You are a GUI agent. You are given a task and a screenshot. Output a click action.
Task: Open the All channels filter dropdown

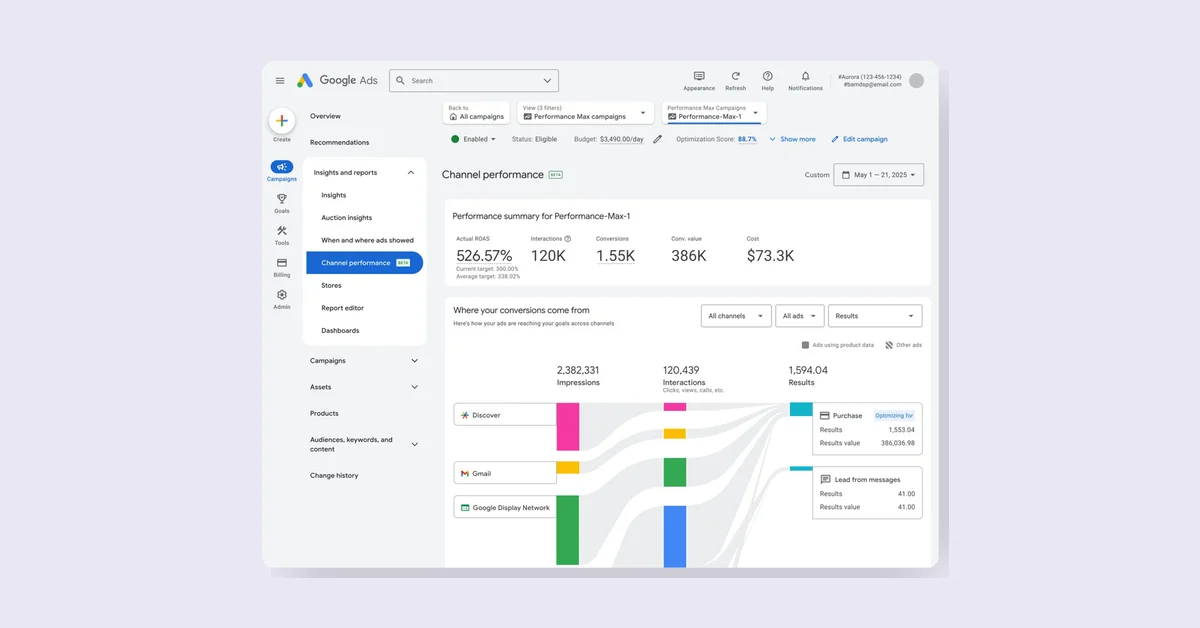click(736, 316)
